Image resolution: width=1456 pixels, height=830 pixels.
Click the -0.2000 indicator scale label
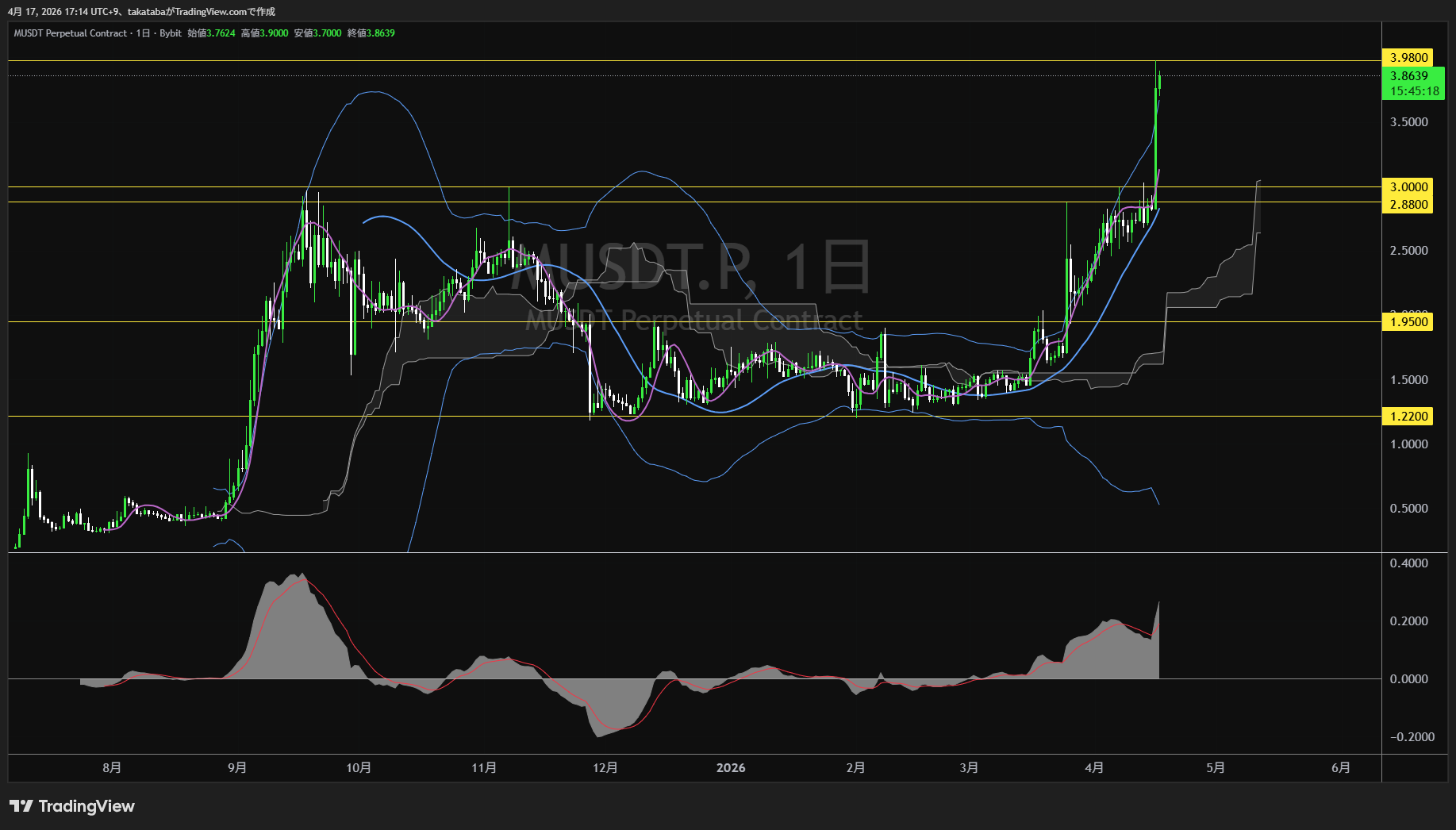[1412, 736]
